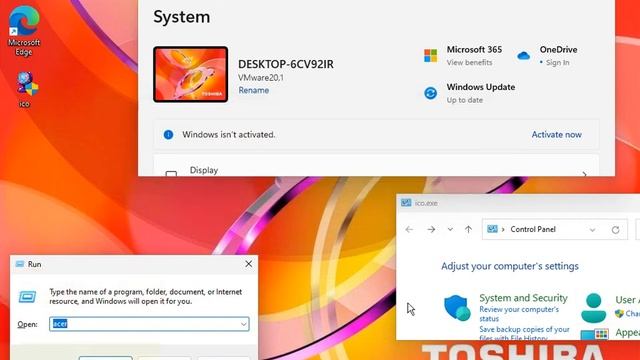Open the Microsoft Edge desktop shortcut
This screenshot has width=640, height=360.
tap(24, 31)
